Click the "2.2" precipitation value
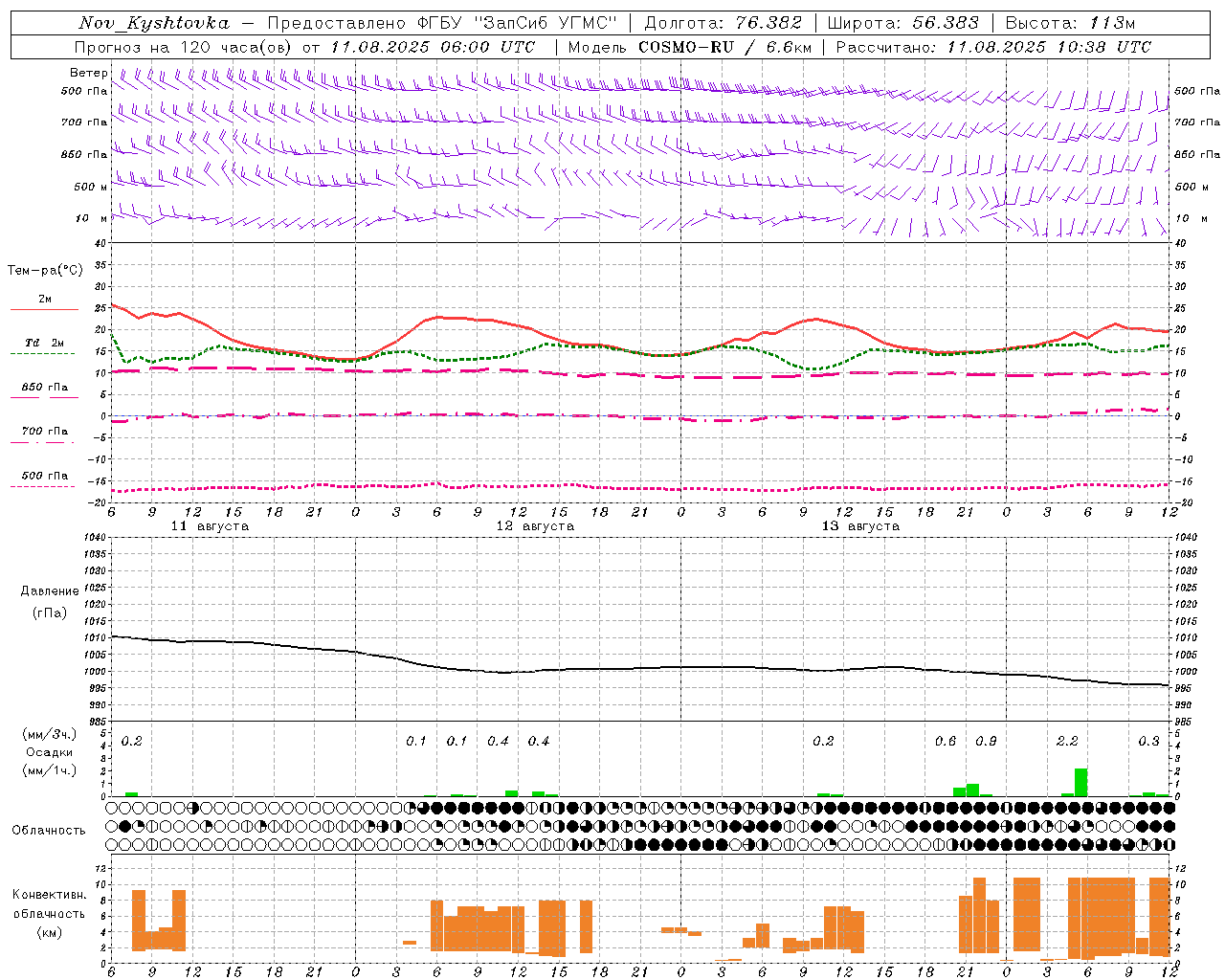The height and width of the screenshot is (980, 1225). tap(1067, 742)
